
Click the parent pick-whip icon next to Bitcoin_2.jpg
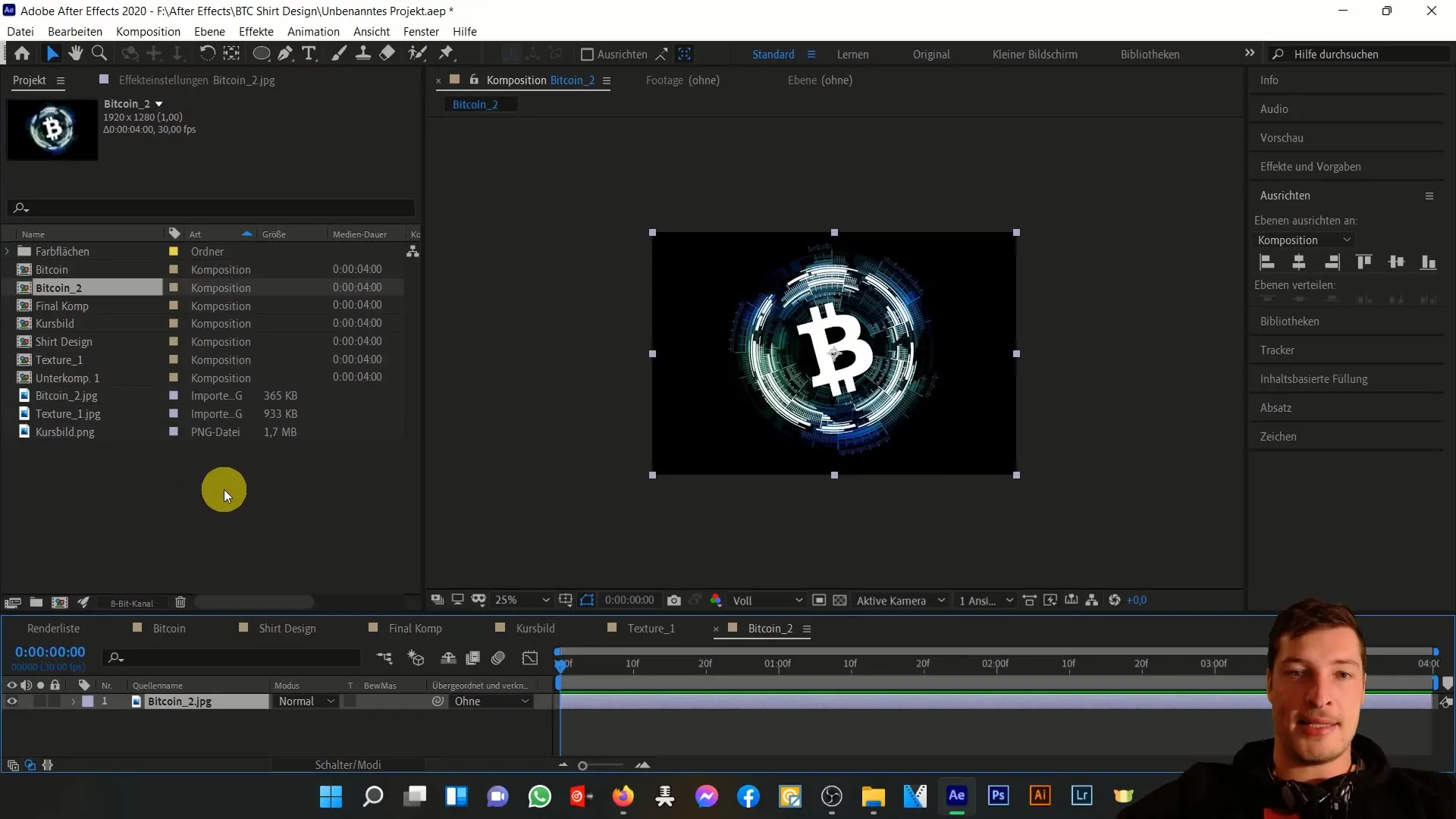438,701
